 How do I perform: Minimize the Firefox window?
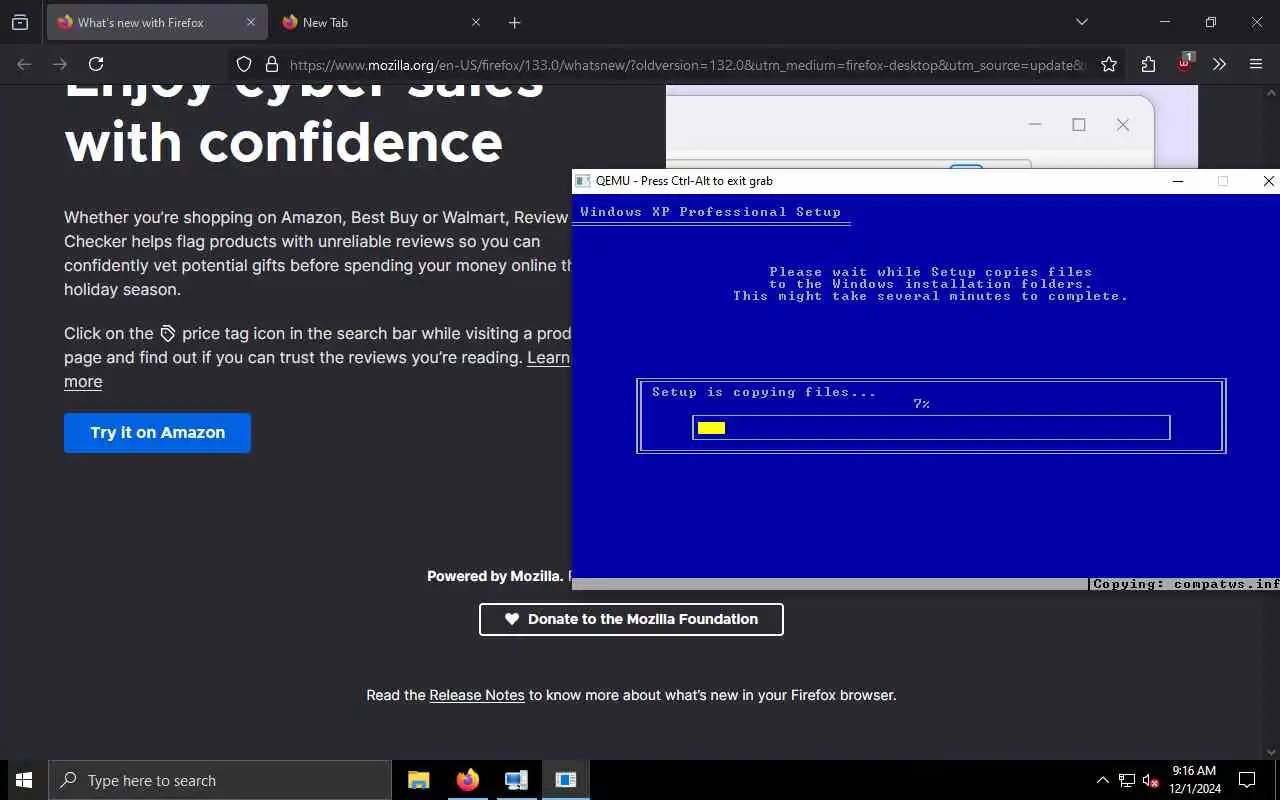(1165, 22)
